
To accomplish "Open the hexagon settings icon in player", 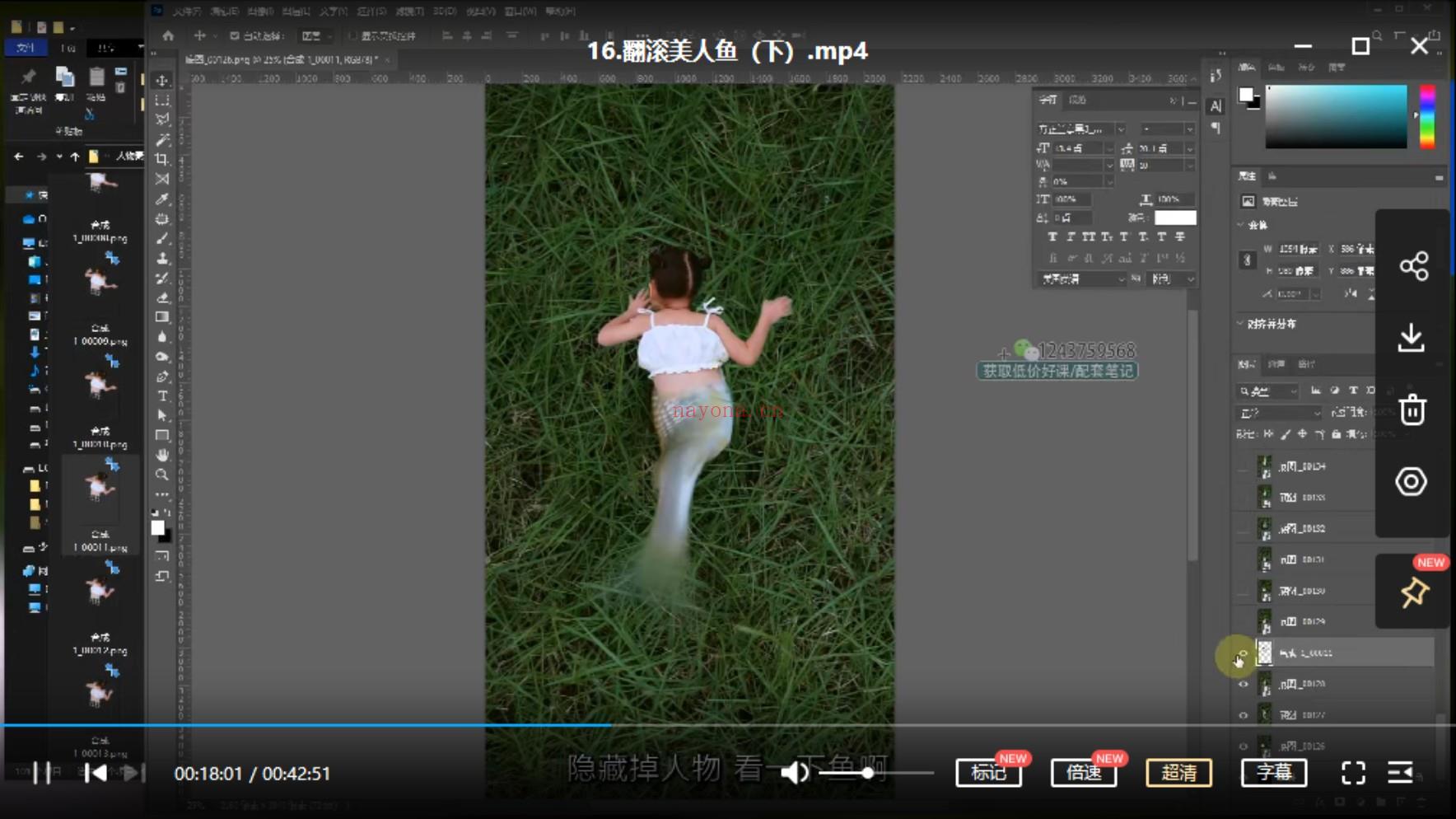I will click(x=1412, y=481).
